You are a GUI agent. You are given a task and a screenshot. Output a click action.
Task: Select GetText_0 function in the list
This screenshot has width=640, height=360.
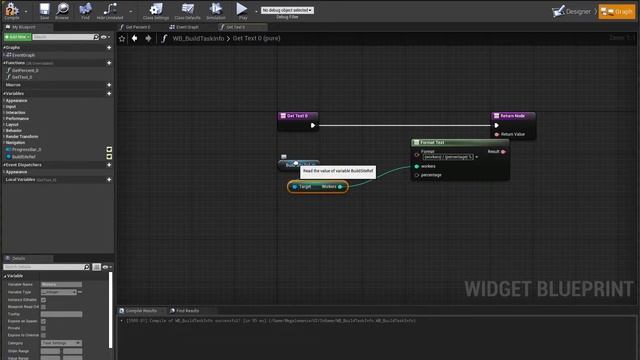(x=22, y=77)
